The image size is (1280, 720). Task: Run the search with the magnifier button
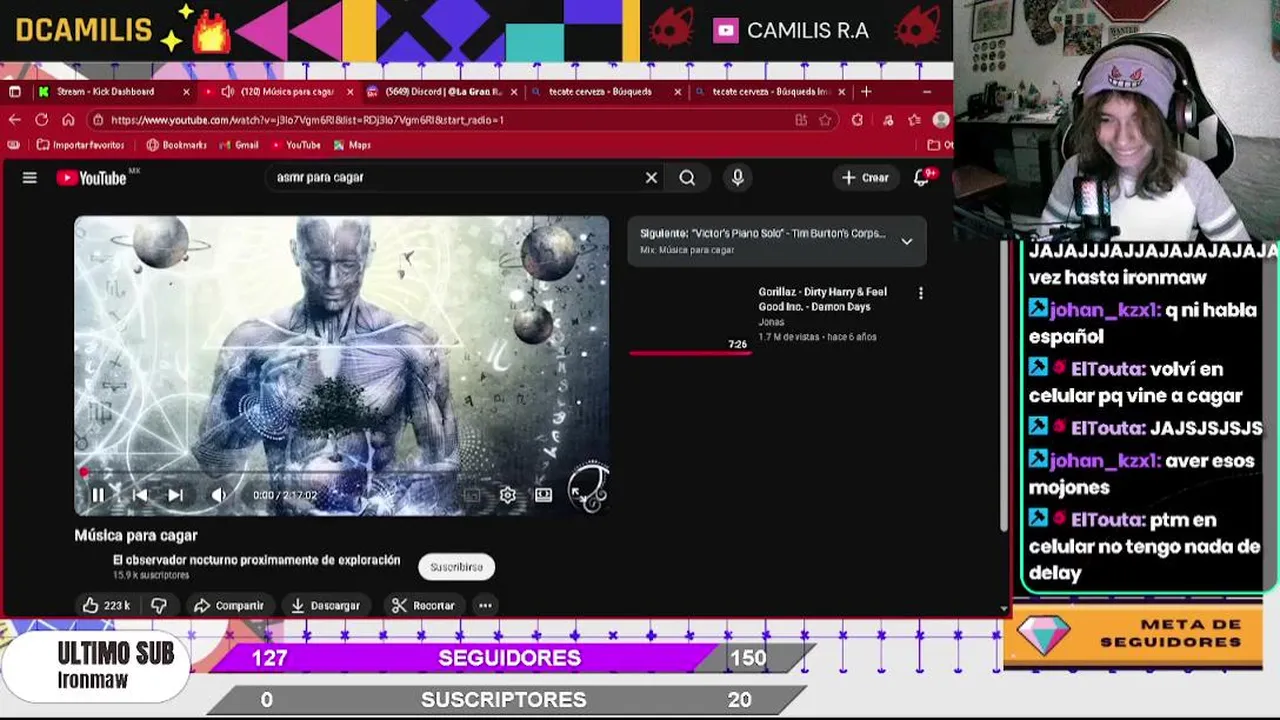click(x=687, y=177)
